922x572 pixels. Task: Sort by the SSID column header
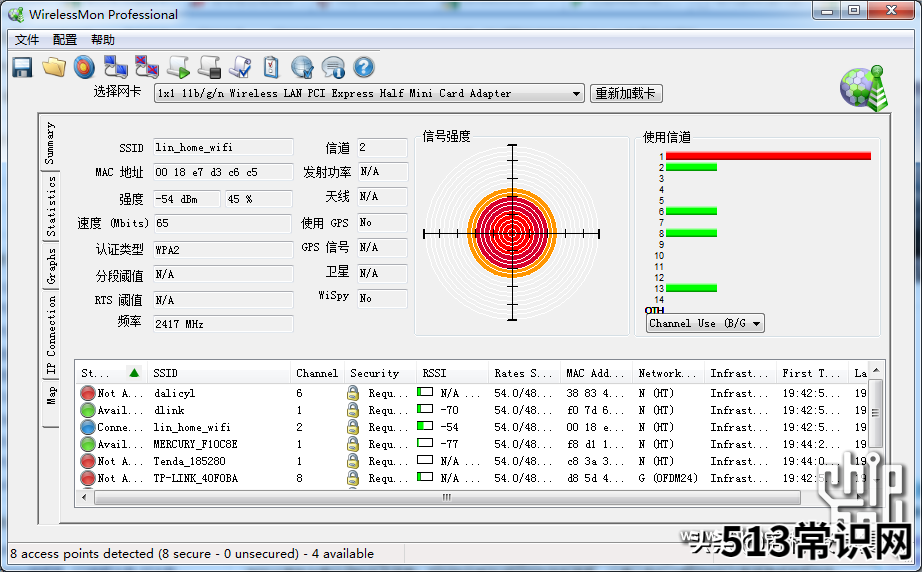tap(219, 373)
